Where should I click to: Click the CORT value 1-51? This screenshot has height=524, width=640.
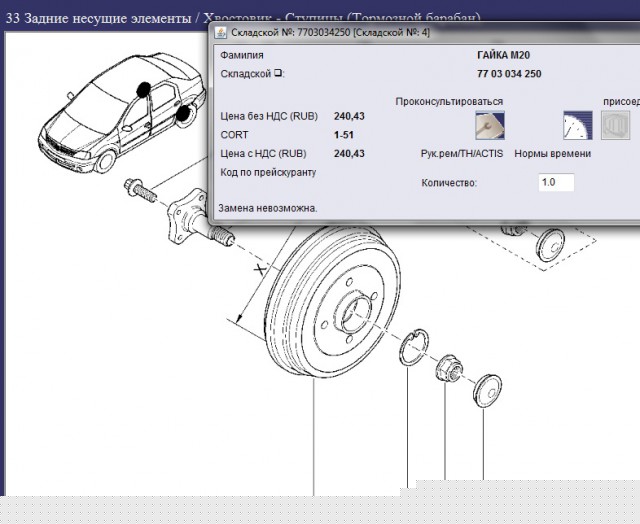pos(344,135)
